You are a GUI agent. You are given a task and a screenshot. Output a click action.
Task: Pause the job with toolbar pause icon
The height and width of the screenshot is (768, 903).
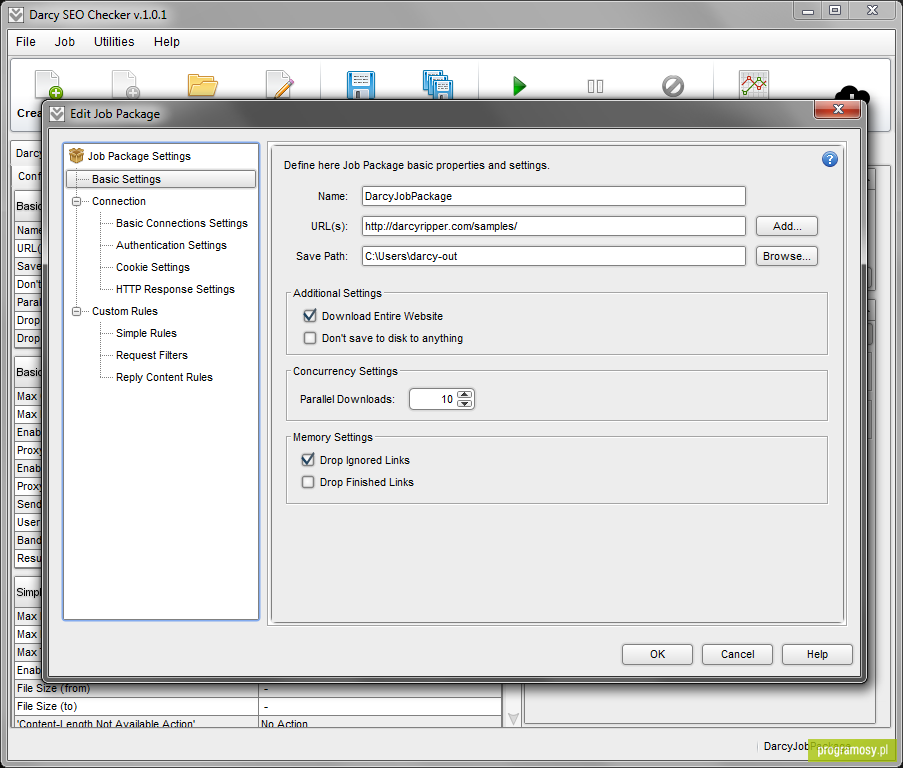(x=595, y=86)
